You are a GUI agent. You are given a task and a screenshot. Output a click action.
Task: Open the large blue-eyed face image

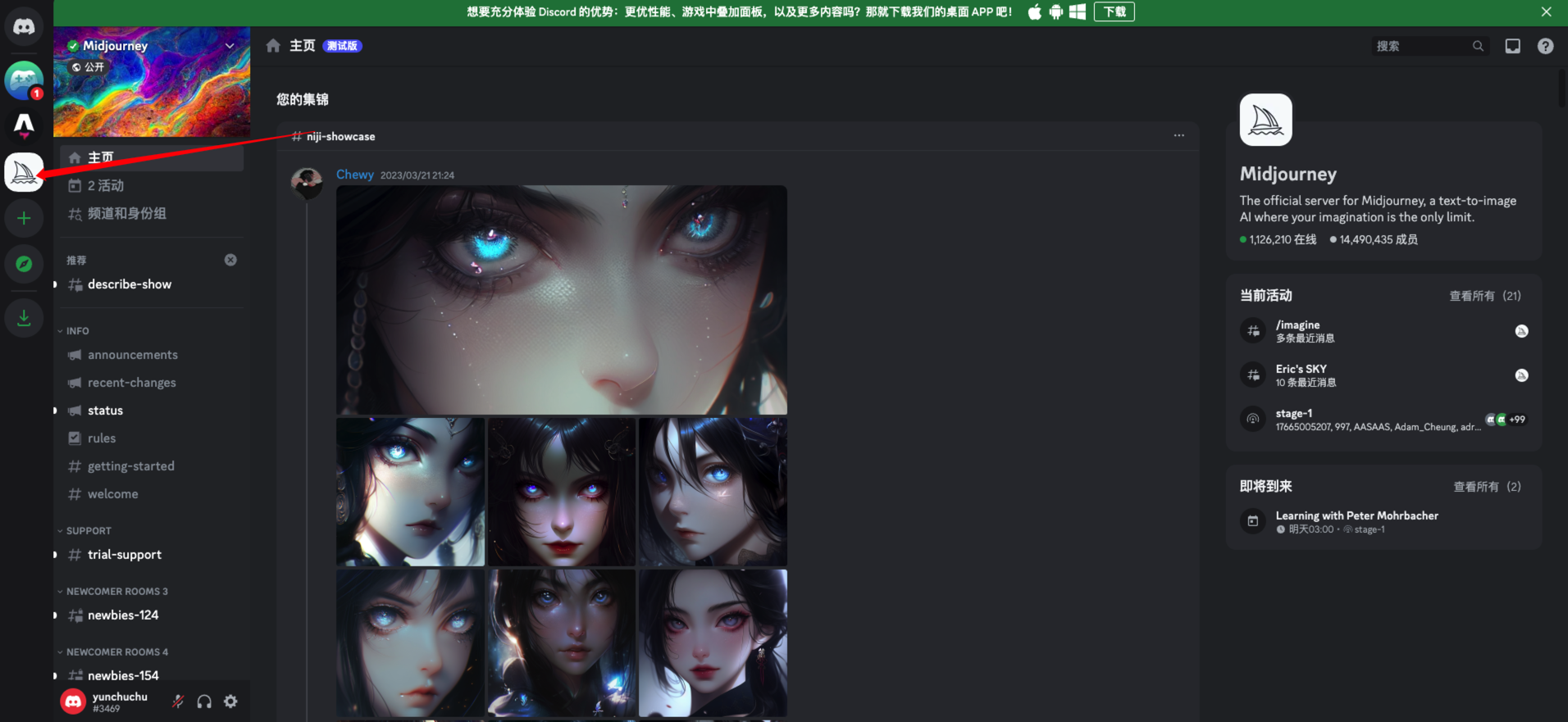pos(561,299)
